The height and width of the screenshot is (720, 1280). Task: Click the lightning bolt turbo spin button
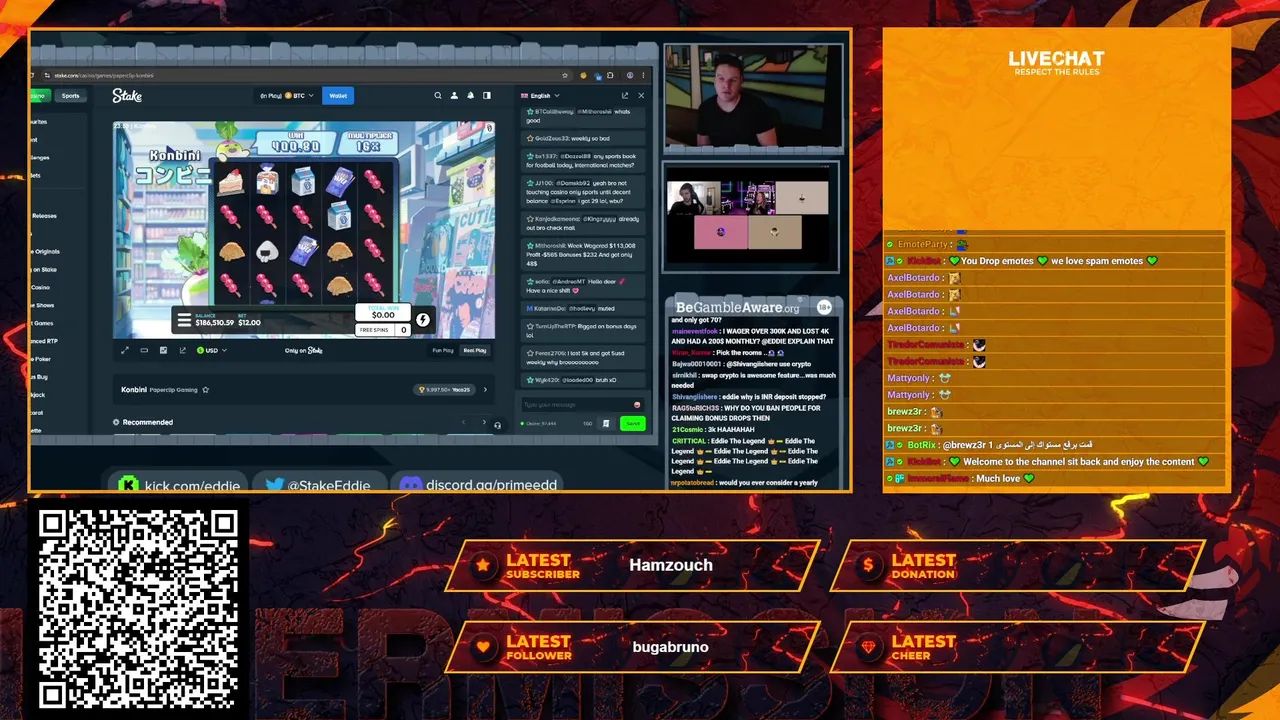click(x=423, y=320)
